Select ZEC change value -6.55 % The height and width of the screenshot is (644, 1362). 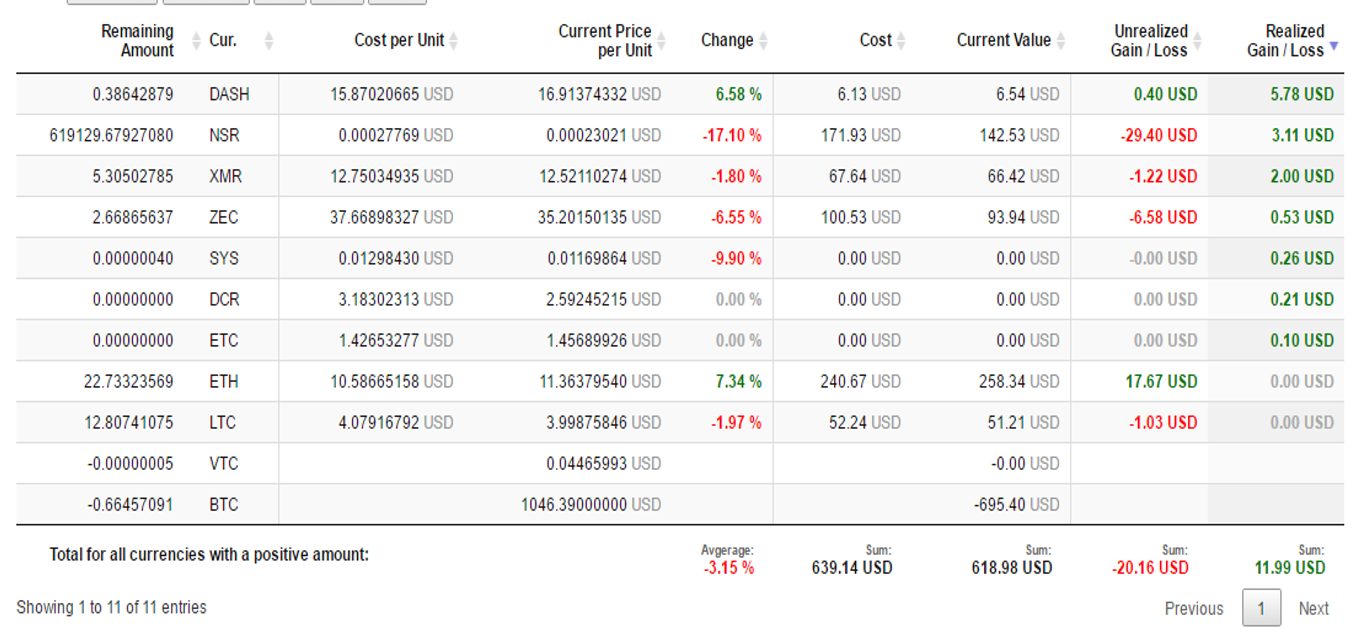[736, 217]
